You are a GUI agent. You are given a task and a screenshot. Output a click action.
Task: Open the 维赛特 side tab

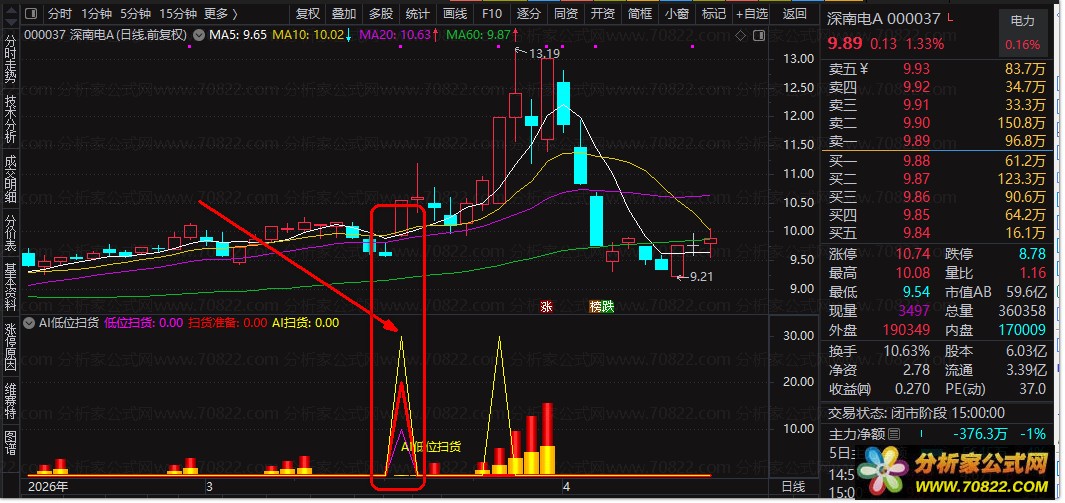pos(10,402)
